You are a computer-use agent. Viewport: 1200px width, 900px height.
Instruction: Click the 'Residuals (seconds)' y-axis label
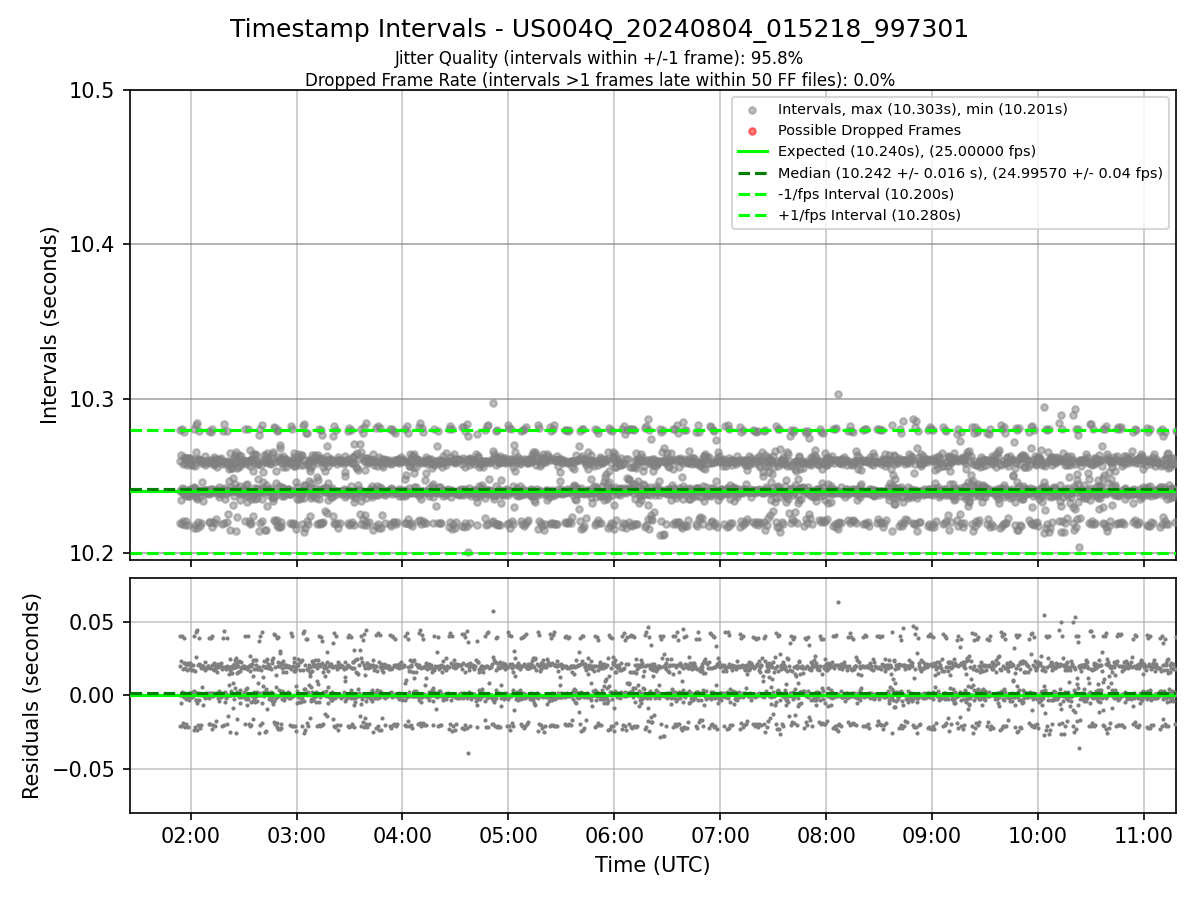pos(31,695)
